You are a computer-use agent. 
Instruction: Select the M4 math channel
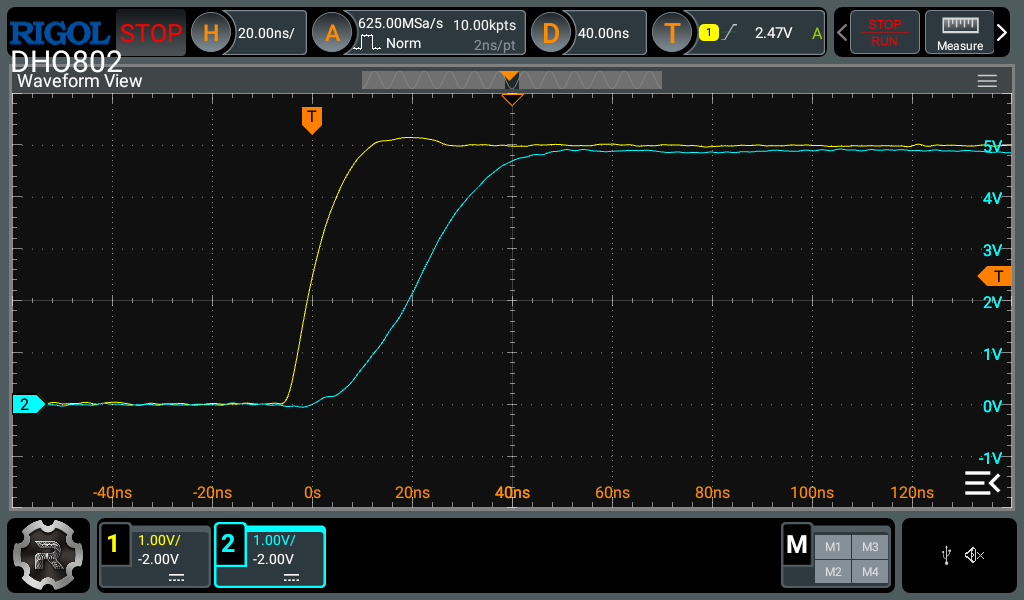[x=869, y=571]
